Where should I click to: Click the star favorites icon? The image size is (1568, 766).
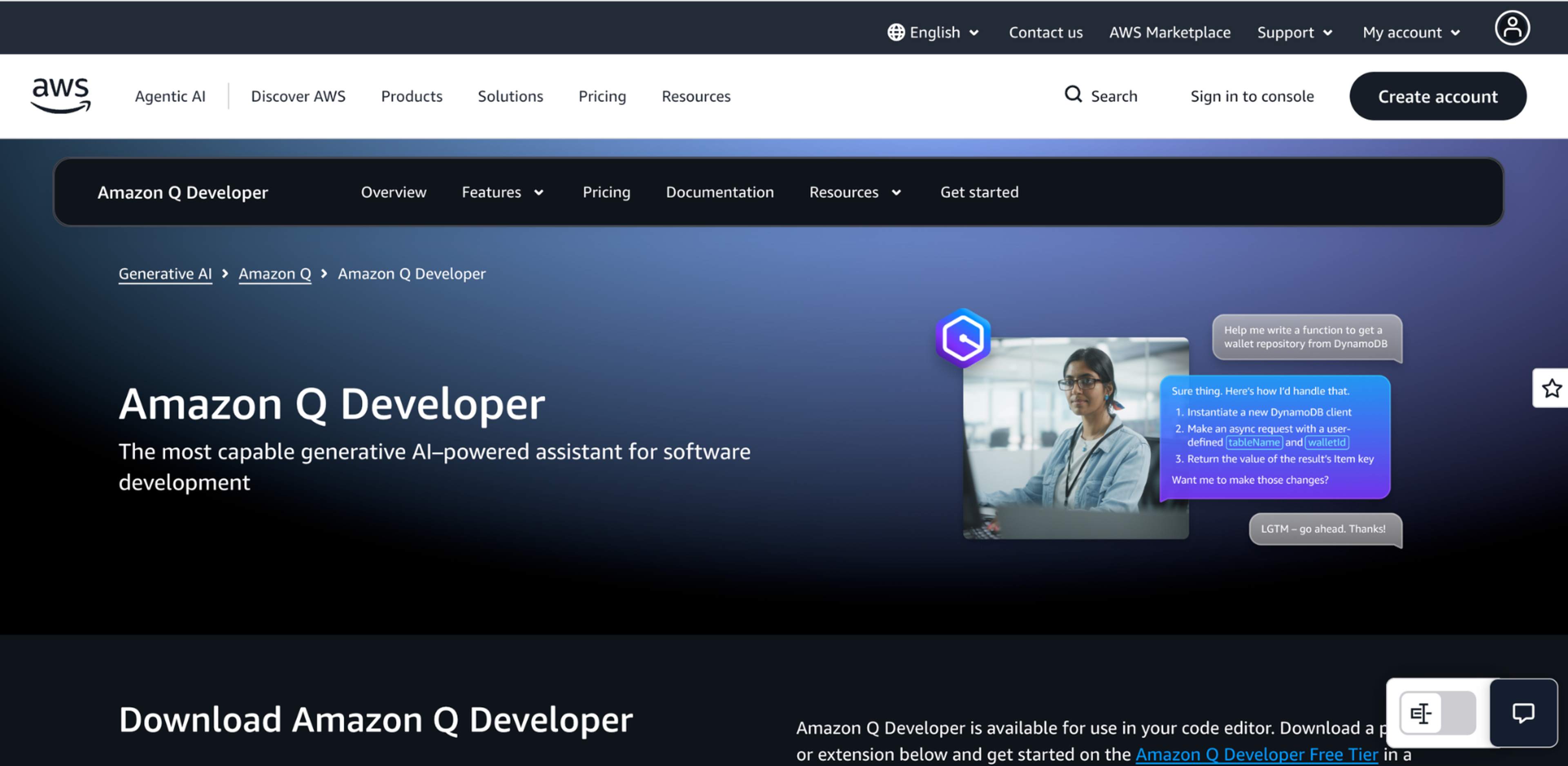[1552, 388]
